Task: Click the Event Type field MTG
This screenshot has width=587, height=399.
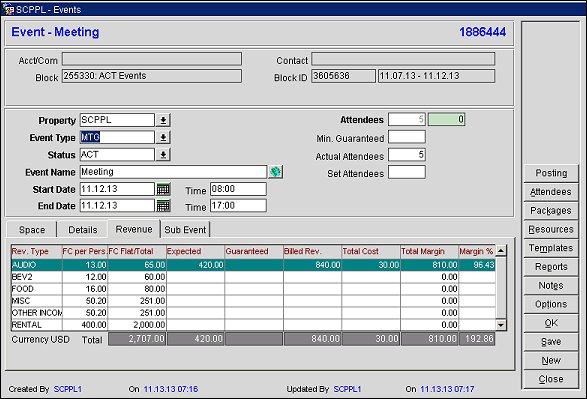Action: click(x=117, y=137)
